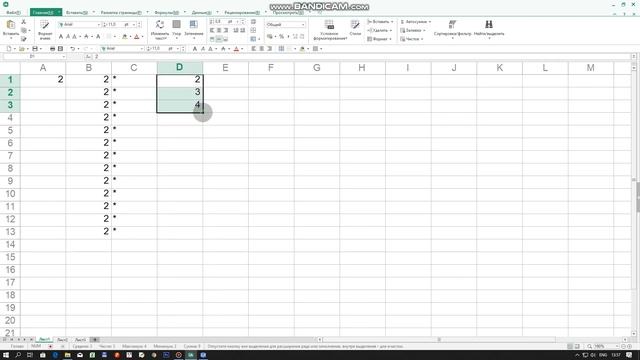Click the Print preview icon in quick toolbar
This screenshot has width=640, height=360.
pyautogui.click(x=60, y=49)
